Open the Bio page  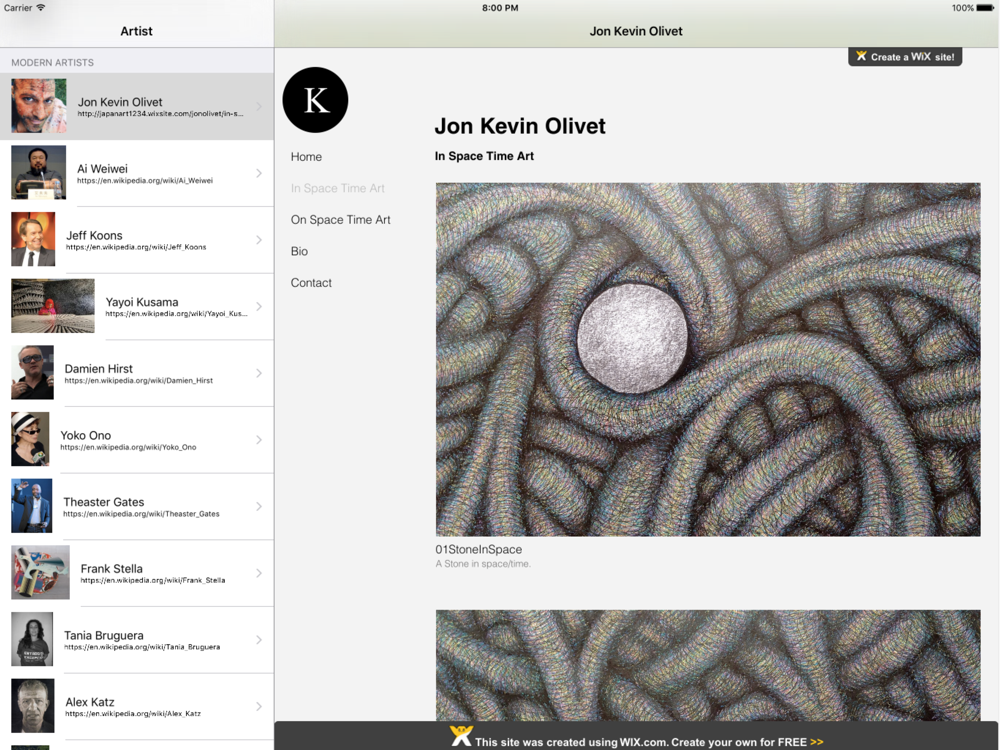[x=299, y=251]
